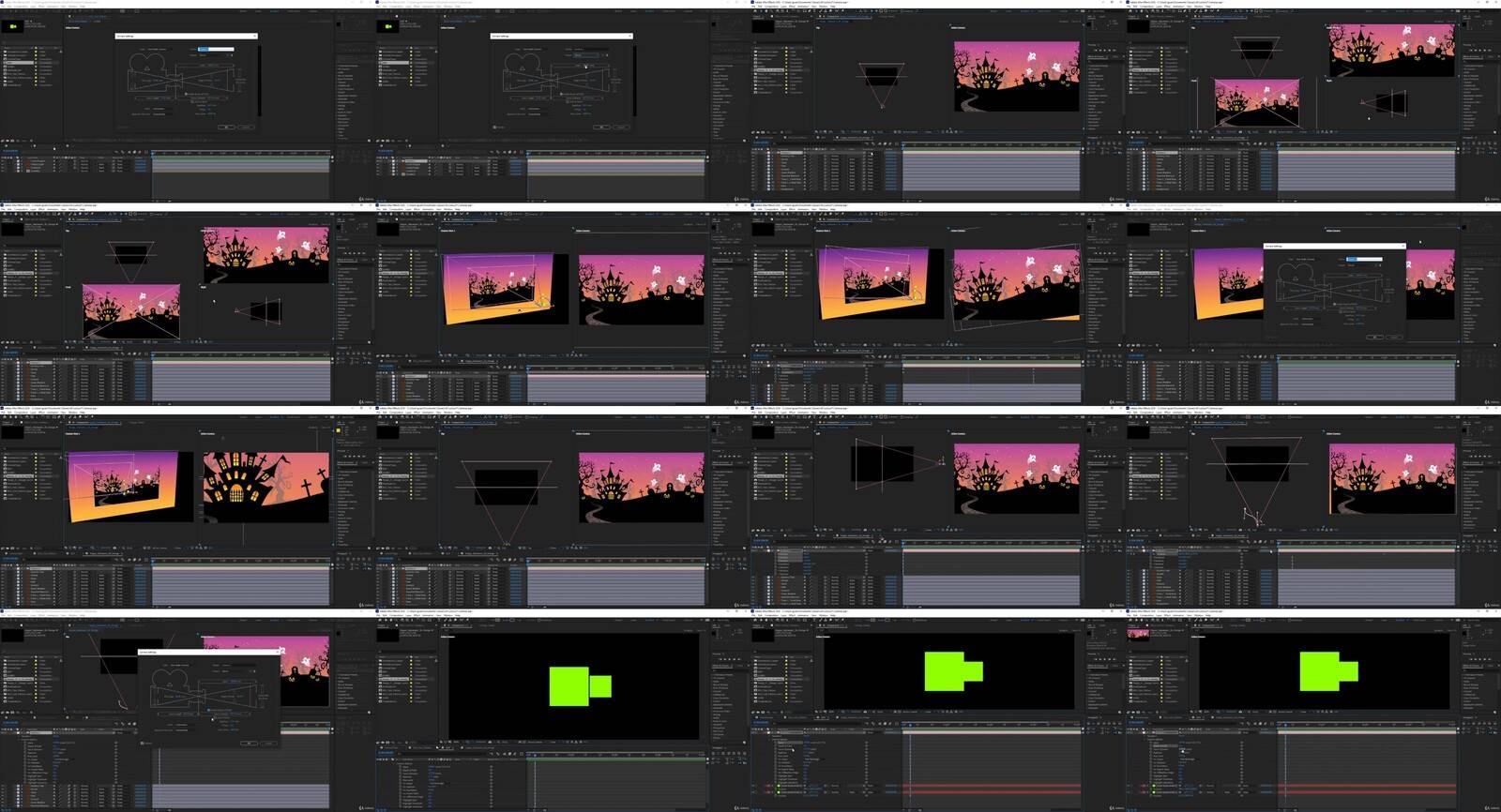This screenshot has height=812, width=1501.
Task: Click the haunted castle camera view in the eleventh thumbnail
Action: 1016,479
